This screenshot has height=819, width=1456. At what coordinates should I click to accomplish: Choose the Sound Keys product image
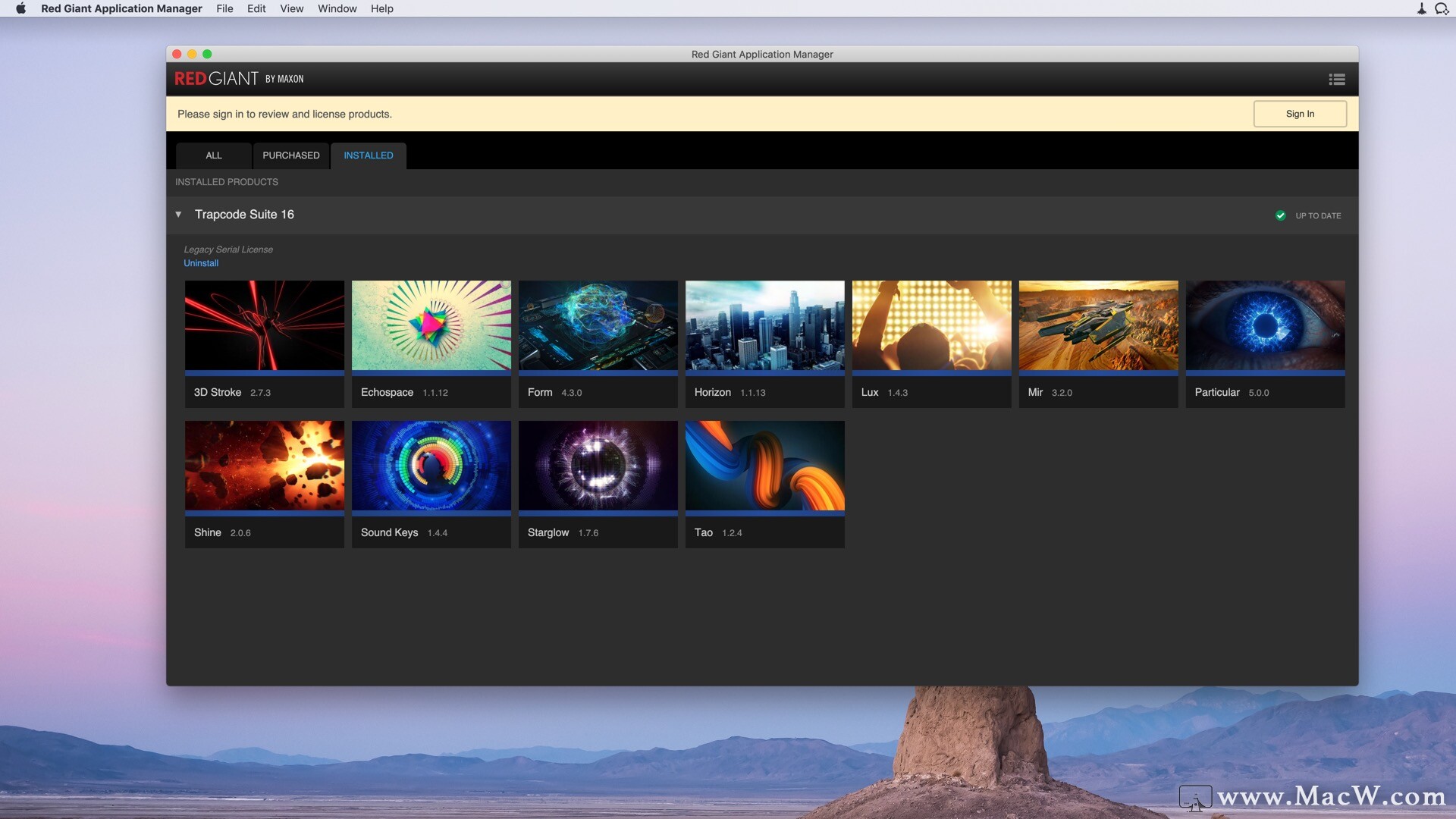coord(431,466)
